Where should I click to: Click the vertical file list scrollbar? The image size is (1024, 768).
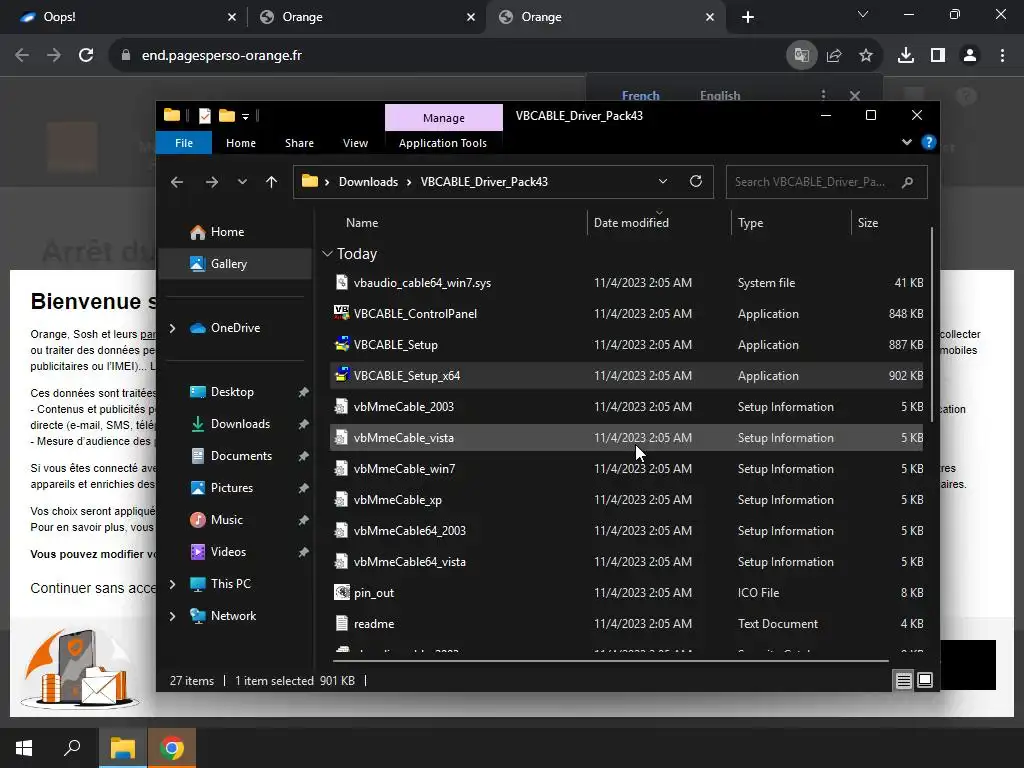931,325
